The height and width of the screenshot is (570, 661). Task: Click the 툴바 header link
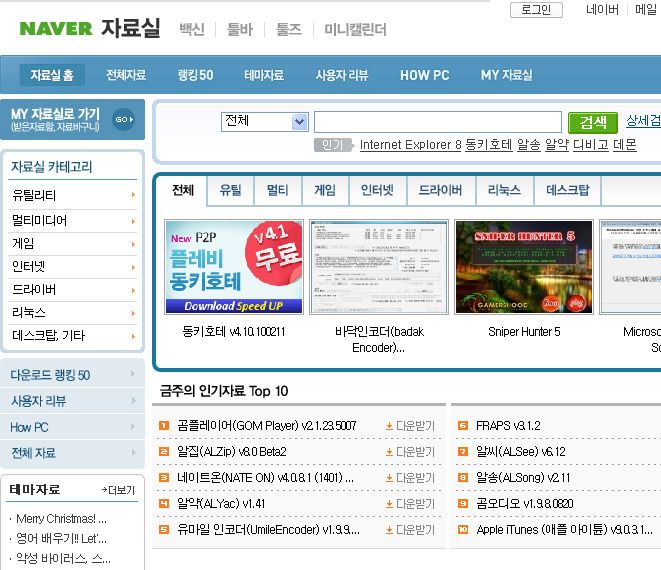[x=240, y=29]
